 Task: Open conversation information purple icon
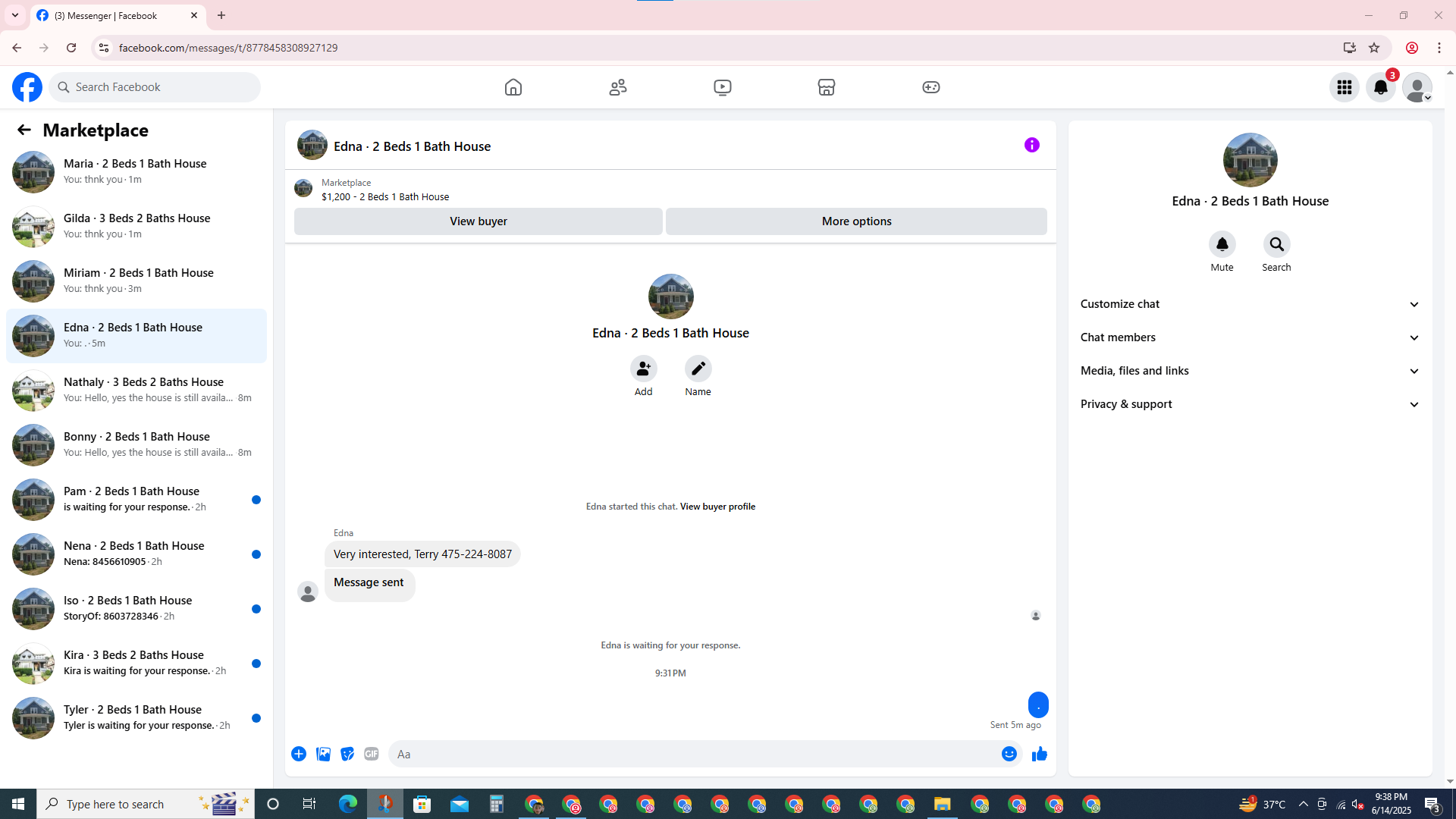click(x=1032, y=145)
